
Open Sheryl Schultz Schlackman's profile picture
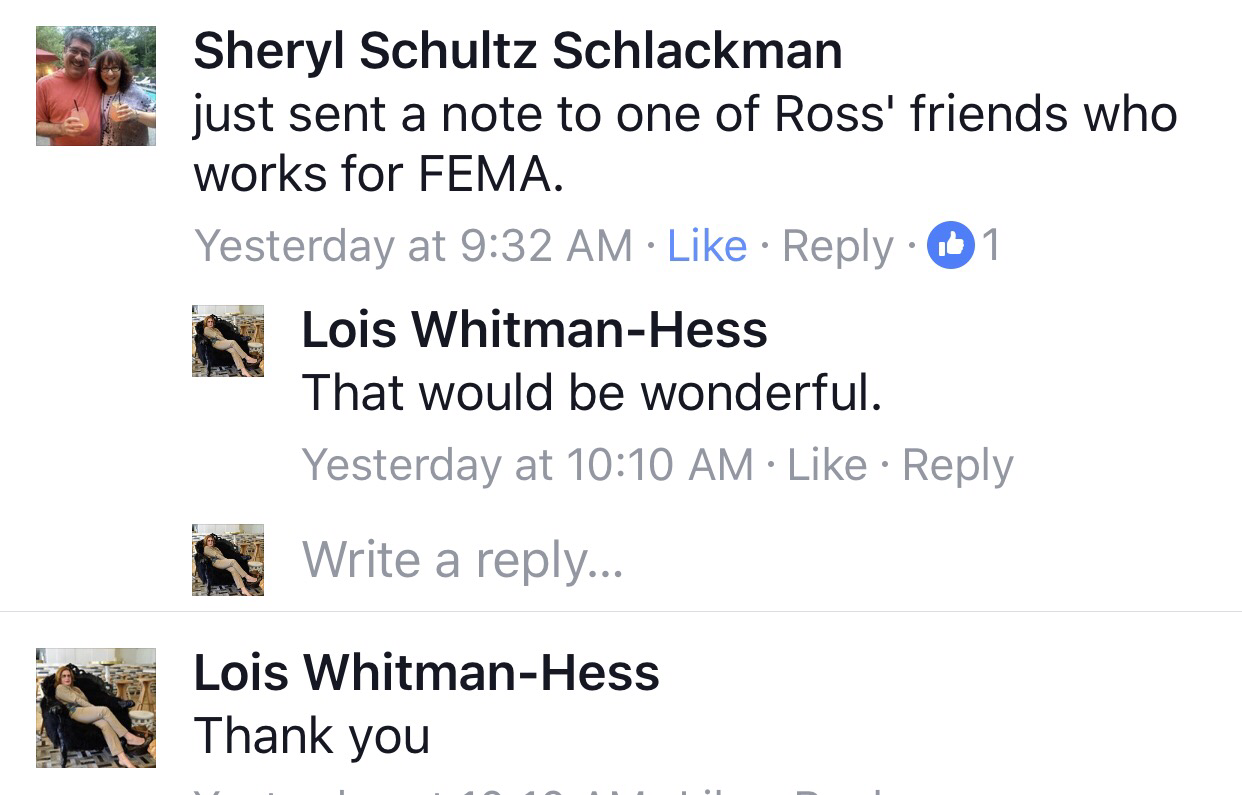pyautogui.click(x=96, y=86)
